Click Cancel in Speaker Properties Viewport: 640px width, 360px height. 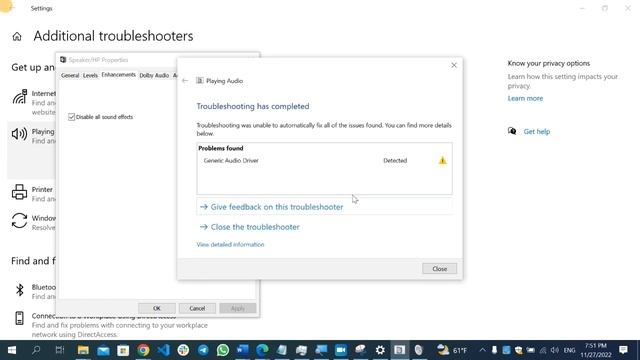pyautogui.click(x=197, y=308)
